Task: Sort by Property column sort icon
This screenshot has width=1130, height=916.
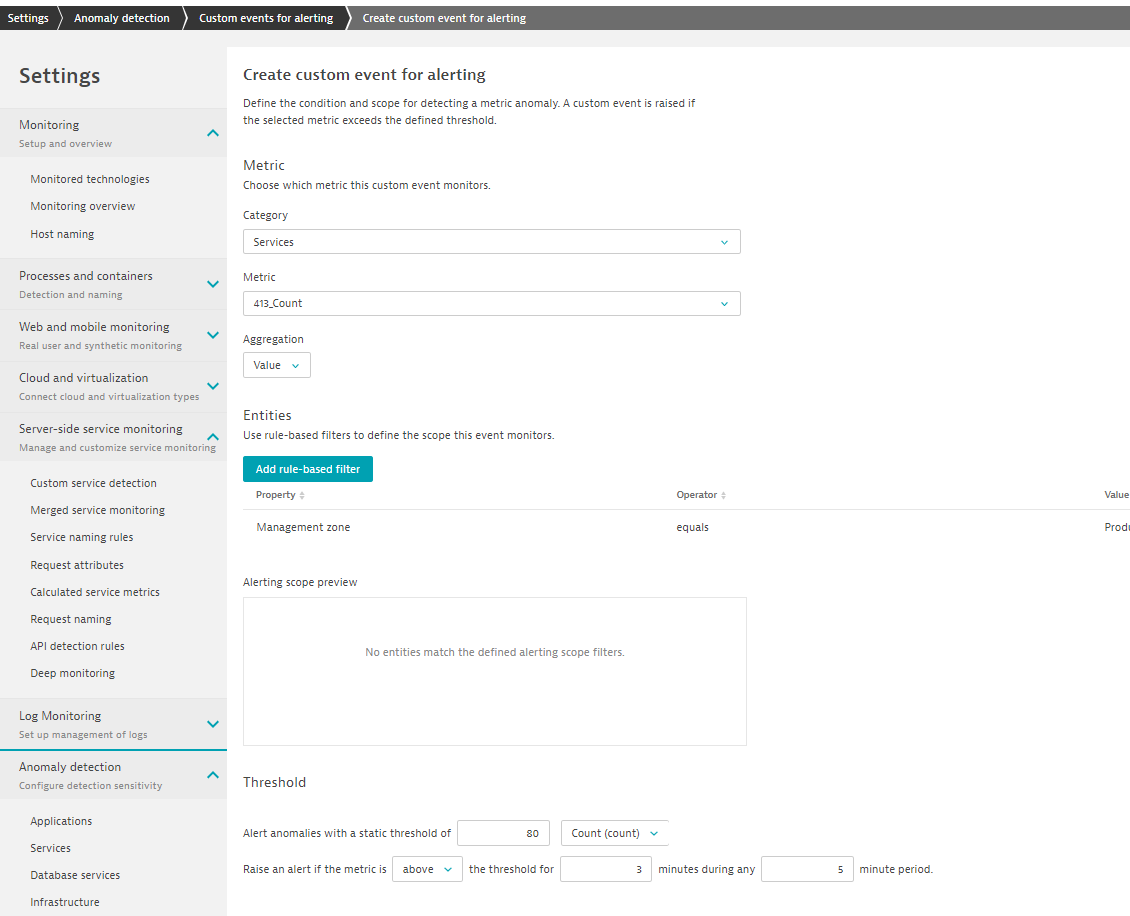Action: coord(302,495)
